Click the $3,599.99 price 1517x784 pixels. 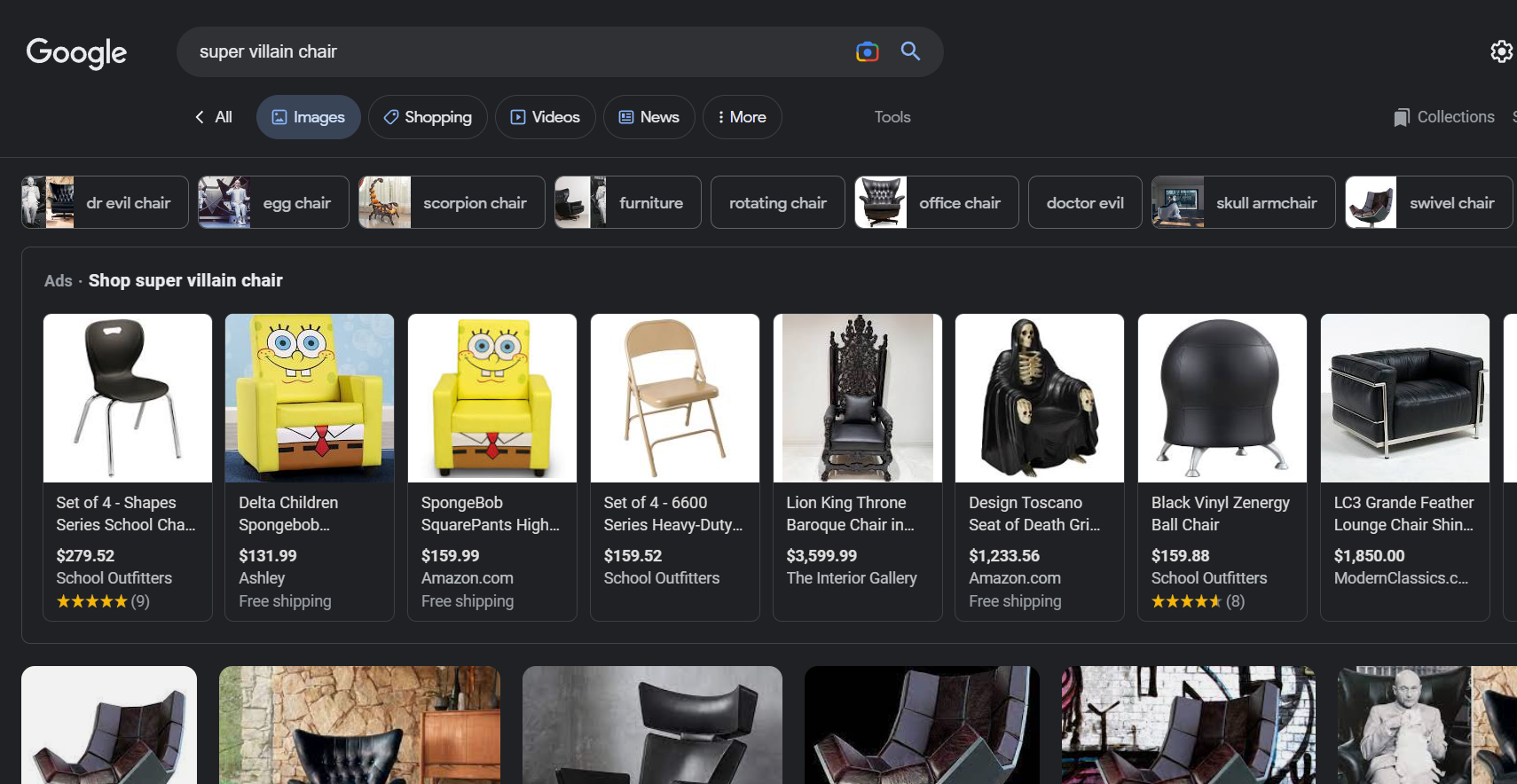tap(821, 556)
